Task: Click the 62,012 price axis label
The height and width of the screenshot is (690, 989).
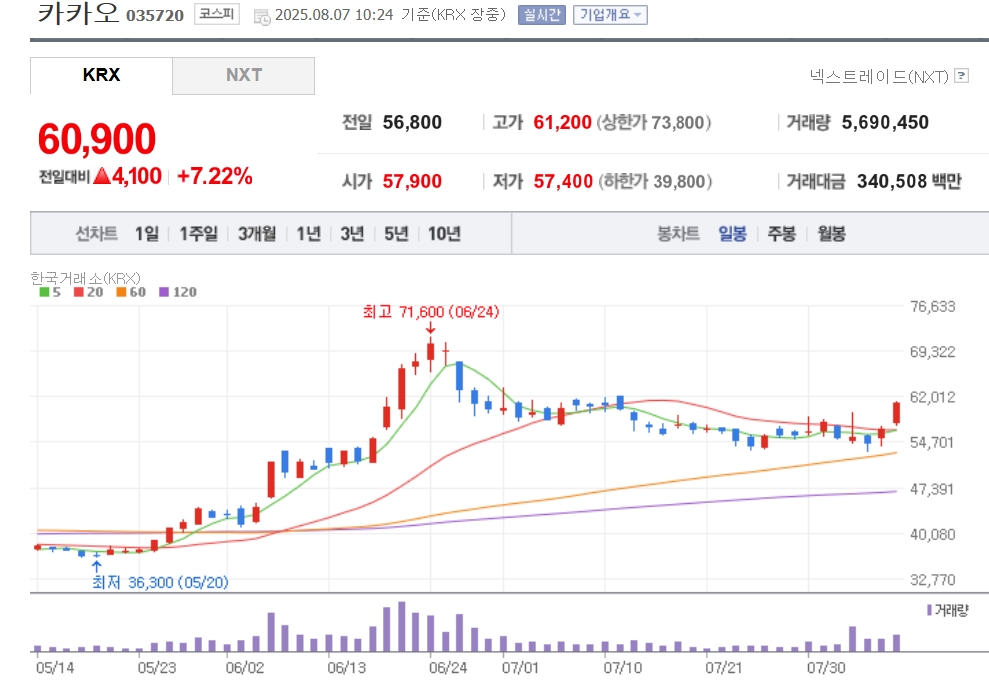Action: point(932,397)
